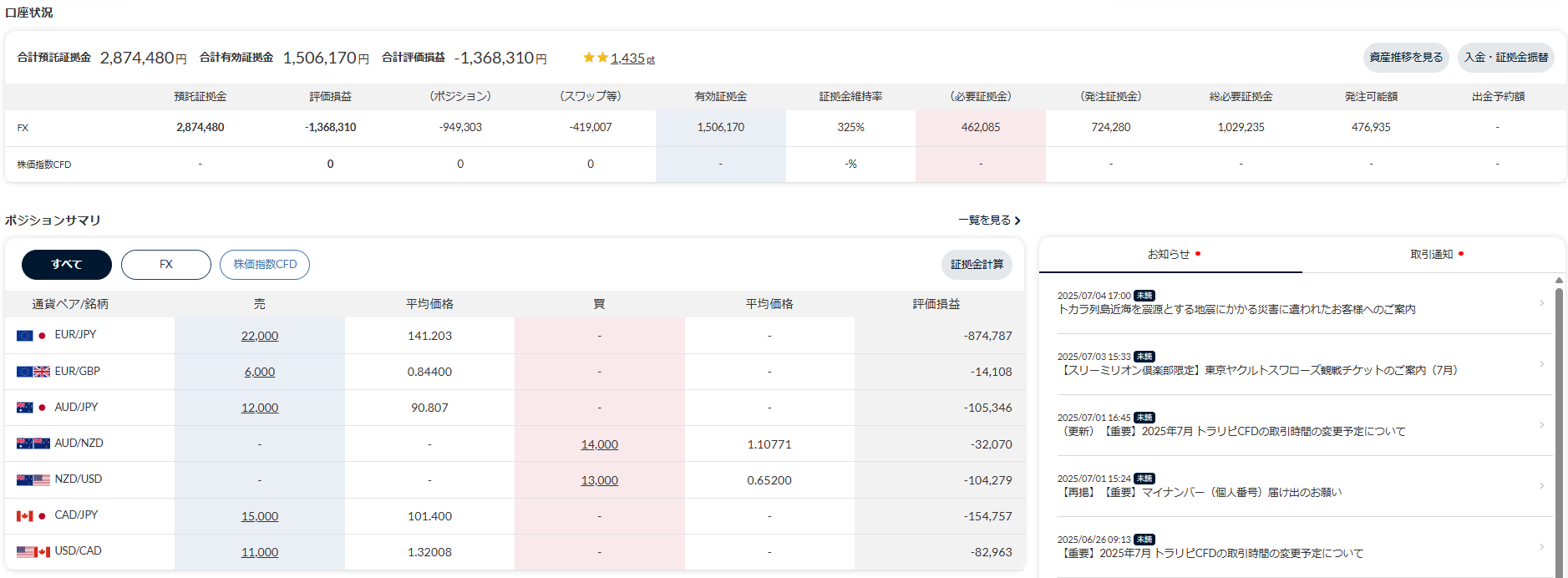Expand the トカラ列島 earthquake notice chevron
Viewport: 1568px width, 578px height.
(1541, 303)
